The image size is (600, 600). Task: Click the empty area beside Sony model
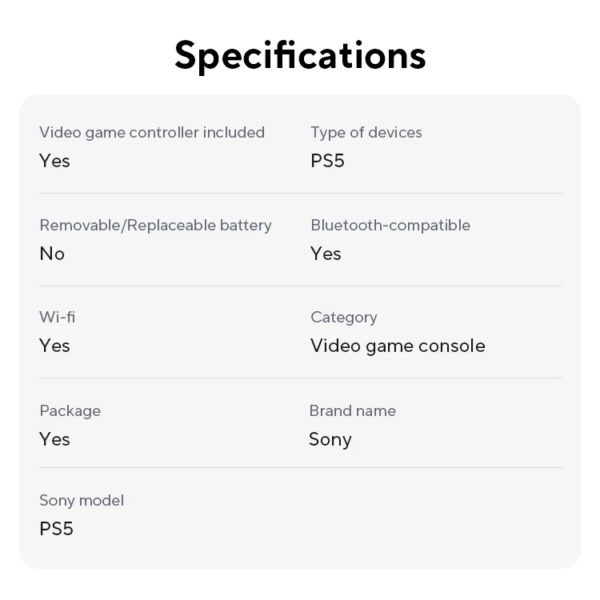point(435,515)
